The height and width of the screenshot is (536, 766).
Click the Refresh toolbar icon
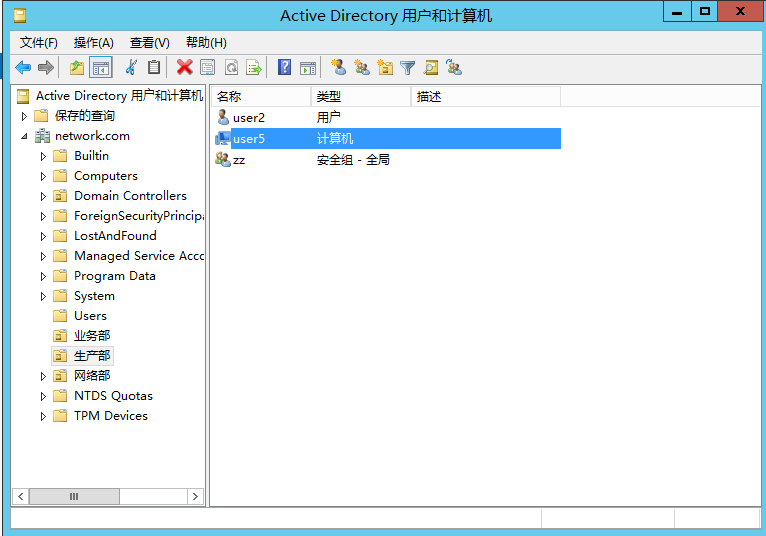(x=231, y=67)
